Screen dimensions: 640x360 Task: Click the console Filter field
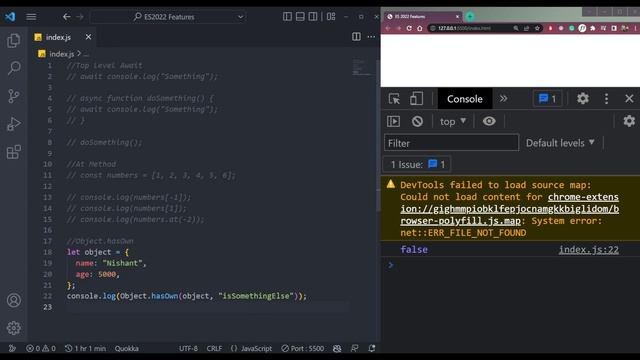pyautogui.click(x=451, y=143)
